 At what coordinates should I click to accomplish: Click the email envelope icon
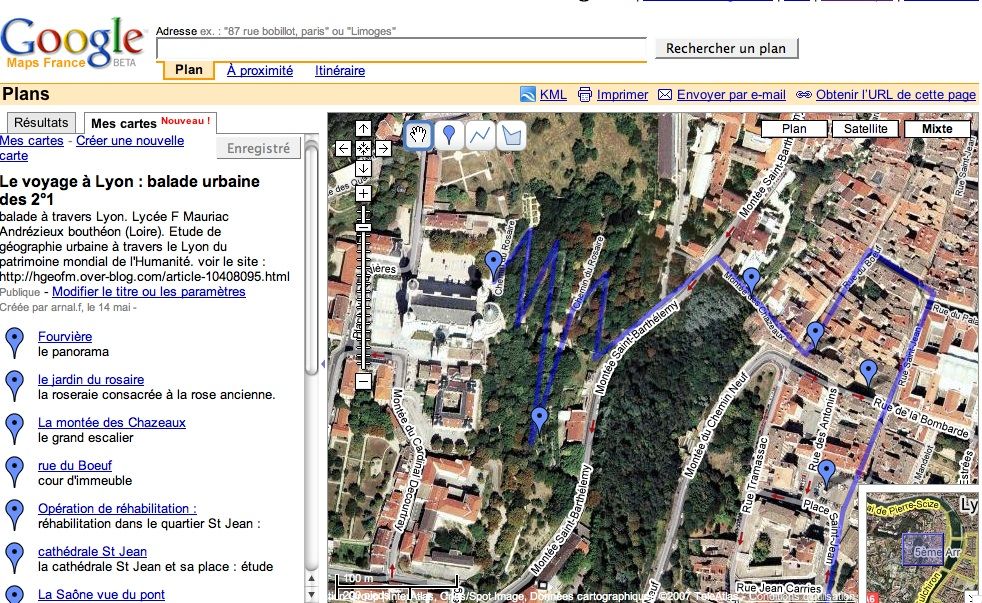(x=665, y=95)
